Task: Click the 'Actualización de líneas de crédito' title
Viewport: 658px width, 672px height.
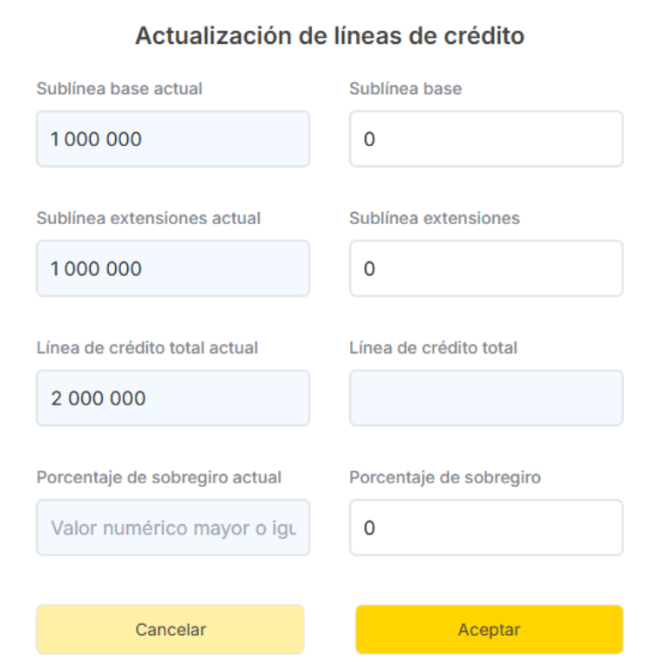Action: point(330,36)
